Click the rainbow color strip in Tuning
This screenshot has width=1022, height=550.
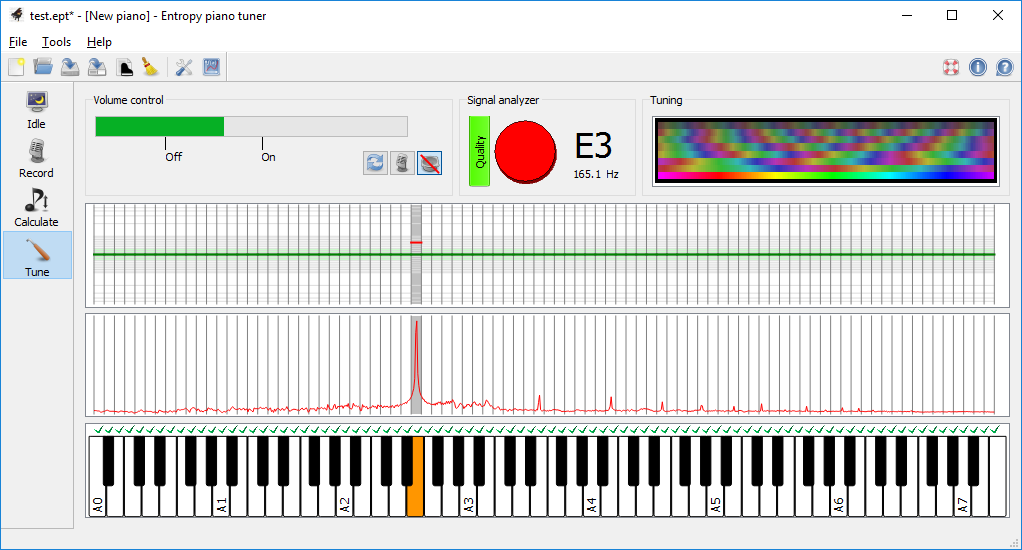tap(826, 175)
